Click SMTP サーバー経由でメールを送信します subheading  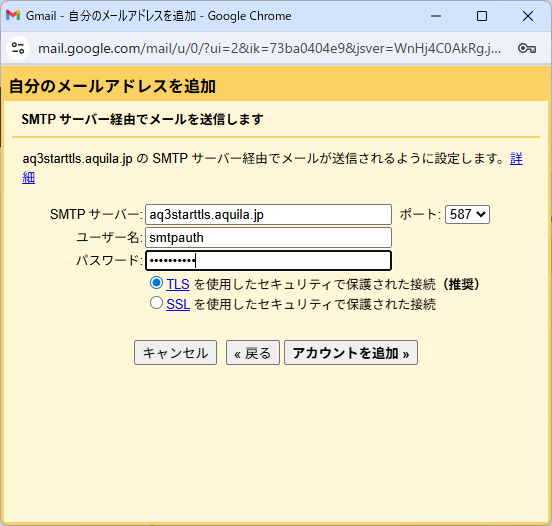[142, 119]
